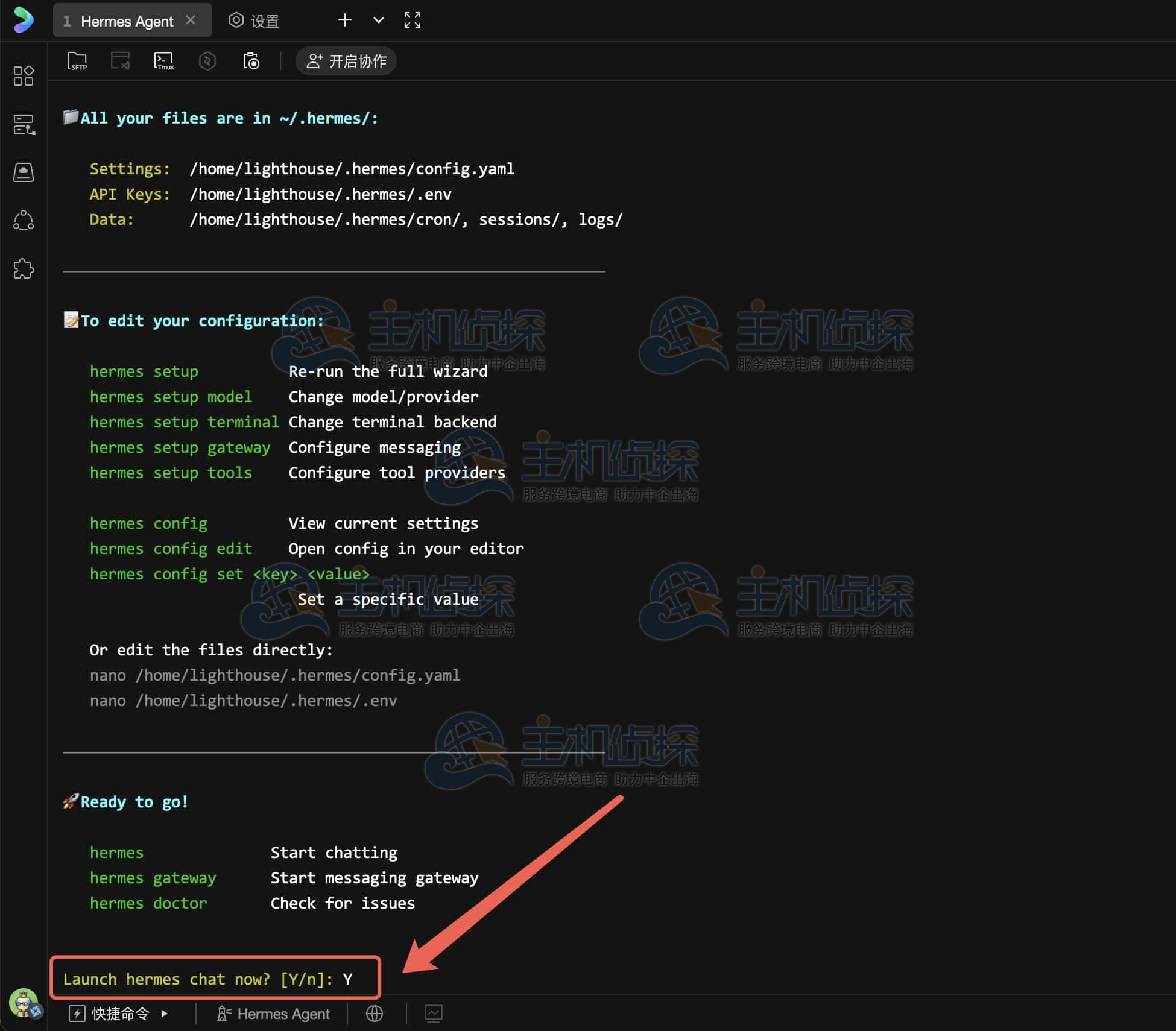Expand the tab list dropdown chevron

[379, 20]
